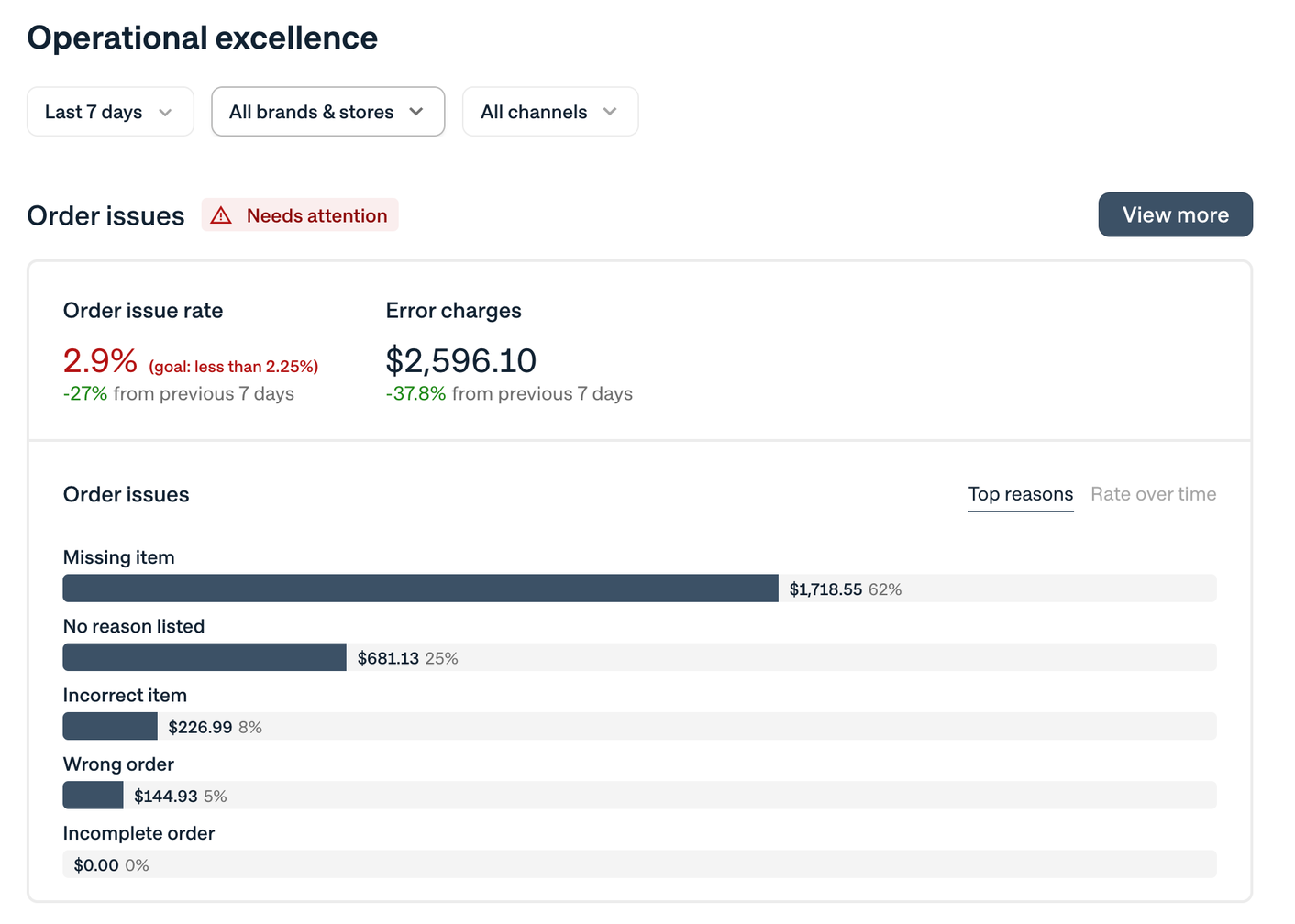
Task: Expand the All brands & stores dropdown
Action: (x=327, y=112)
